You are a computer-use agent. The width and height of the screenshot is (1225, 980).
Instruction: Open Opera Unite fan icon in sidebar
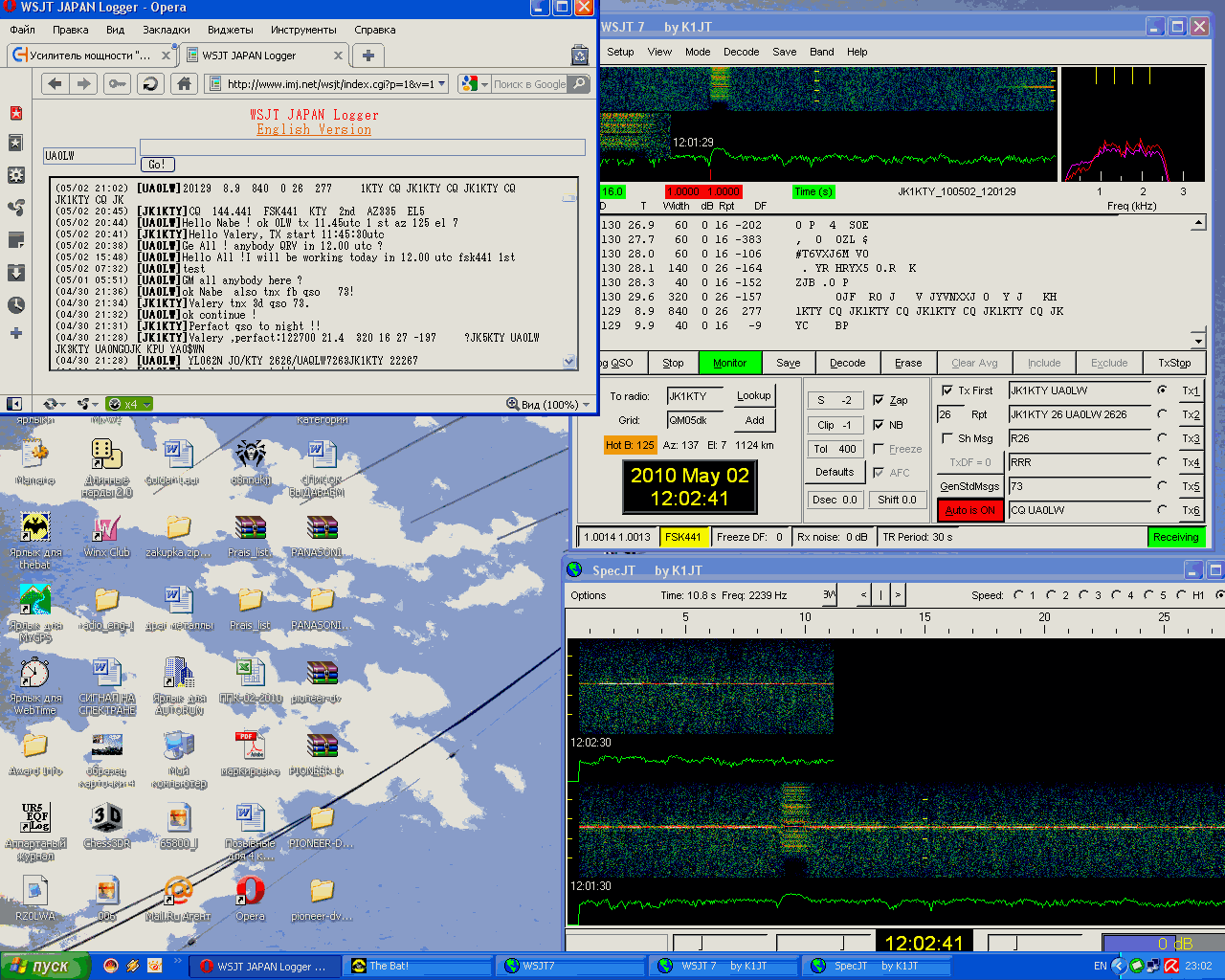(16, 208)
